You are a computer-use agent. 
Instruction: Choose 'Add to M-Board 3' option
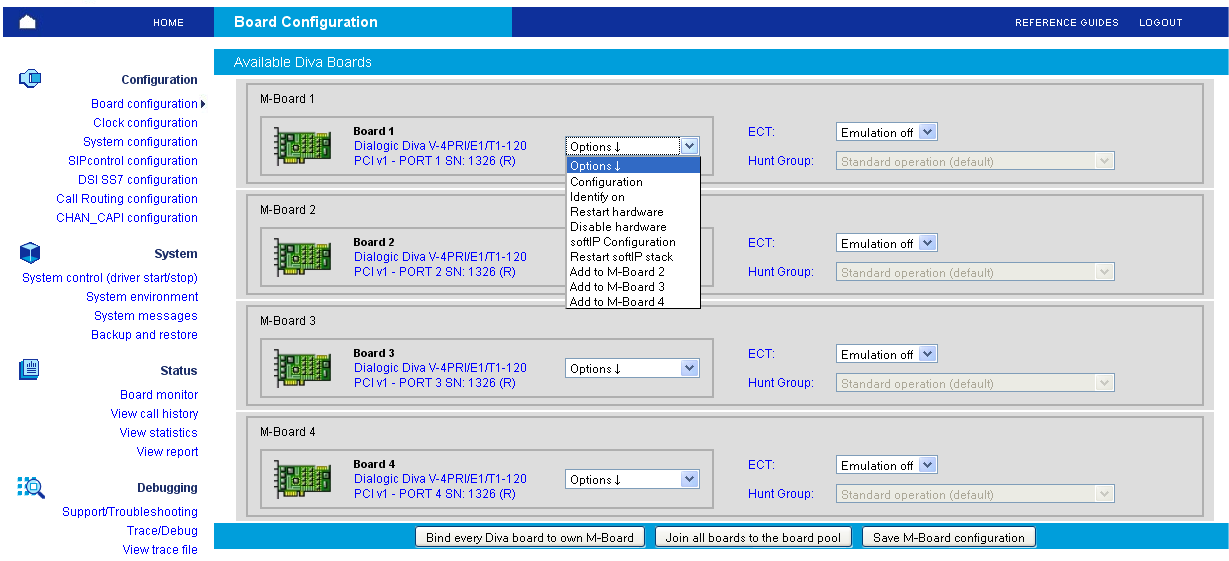tap(617, 287)
